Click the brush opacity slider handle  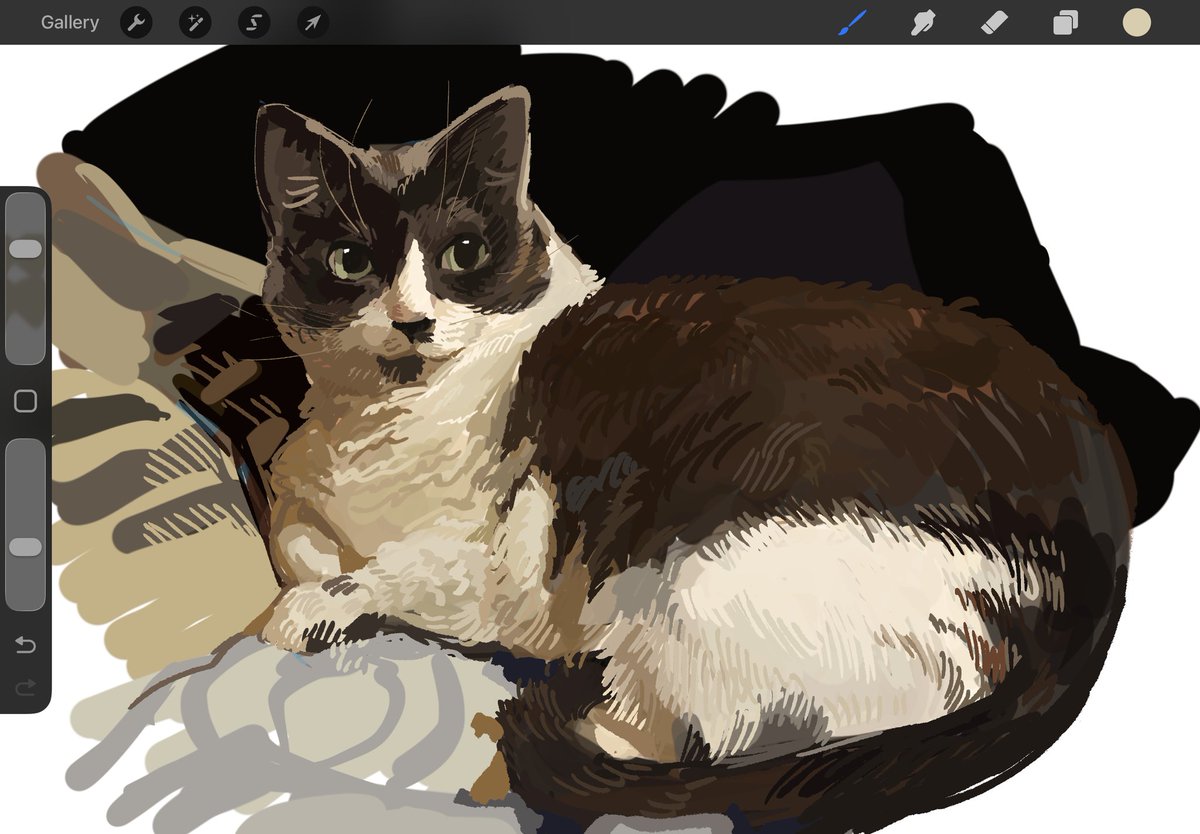(x=25, y=547)
